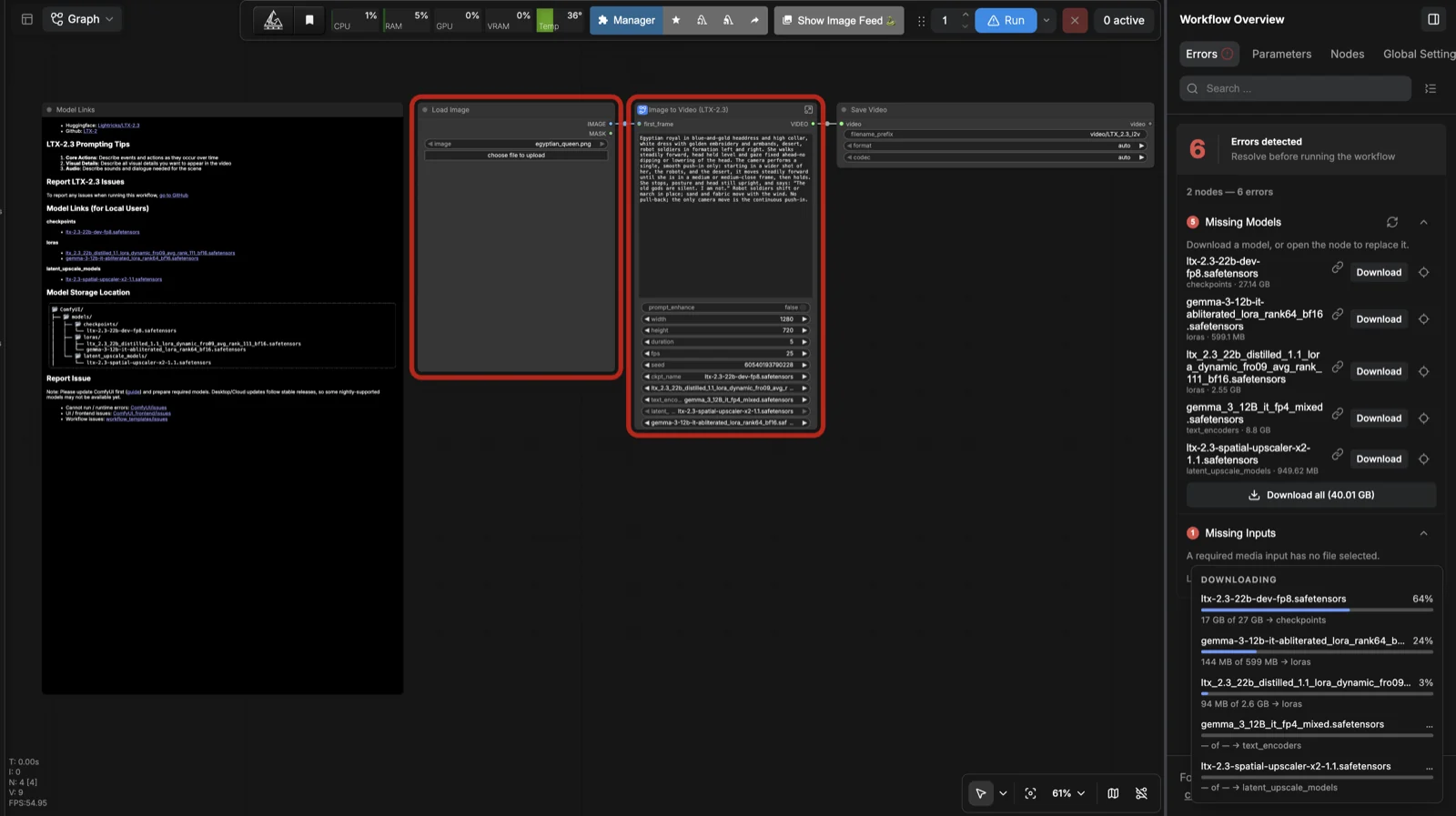Click the star icon beside Manager
Image resolution: width=1456 pixels, height=816 pixels.
tap(675, 20)
